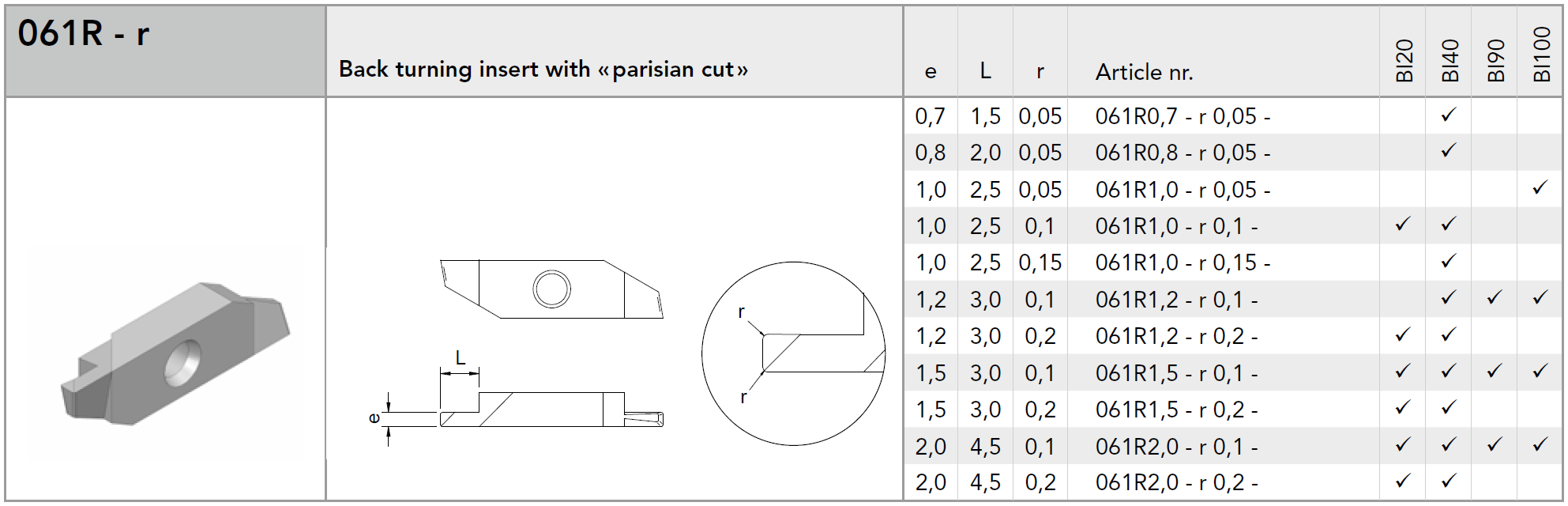Viewport: 1568px width, 506px height.
Task: Click the top-view insert drawing with hole
Action: [x=551, y=289]
